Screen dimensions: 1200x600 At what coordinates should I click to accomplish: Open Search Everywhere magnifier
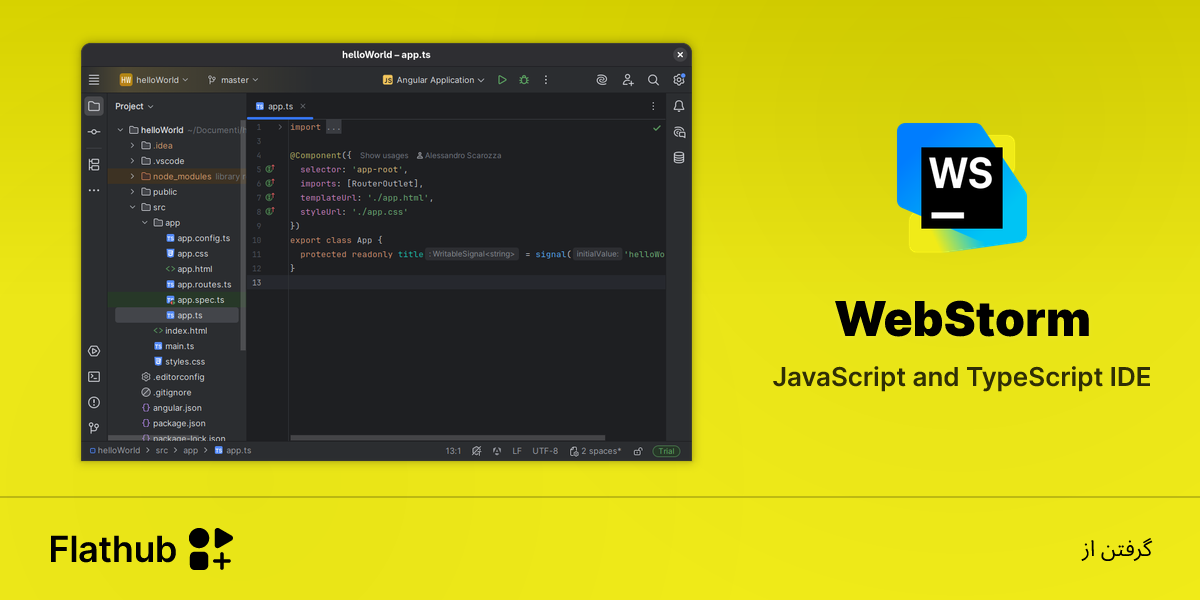pyautogui.click(x=653, y=80)
